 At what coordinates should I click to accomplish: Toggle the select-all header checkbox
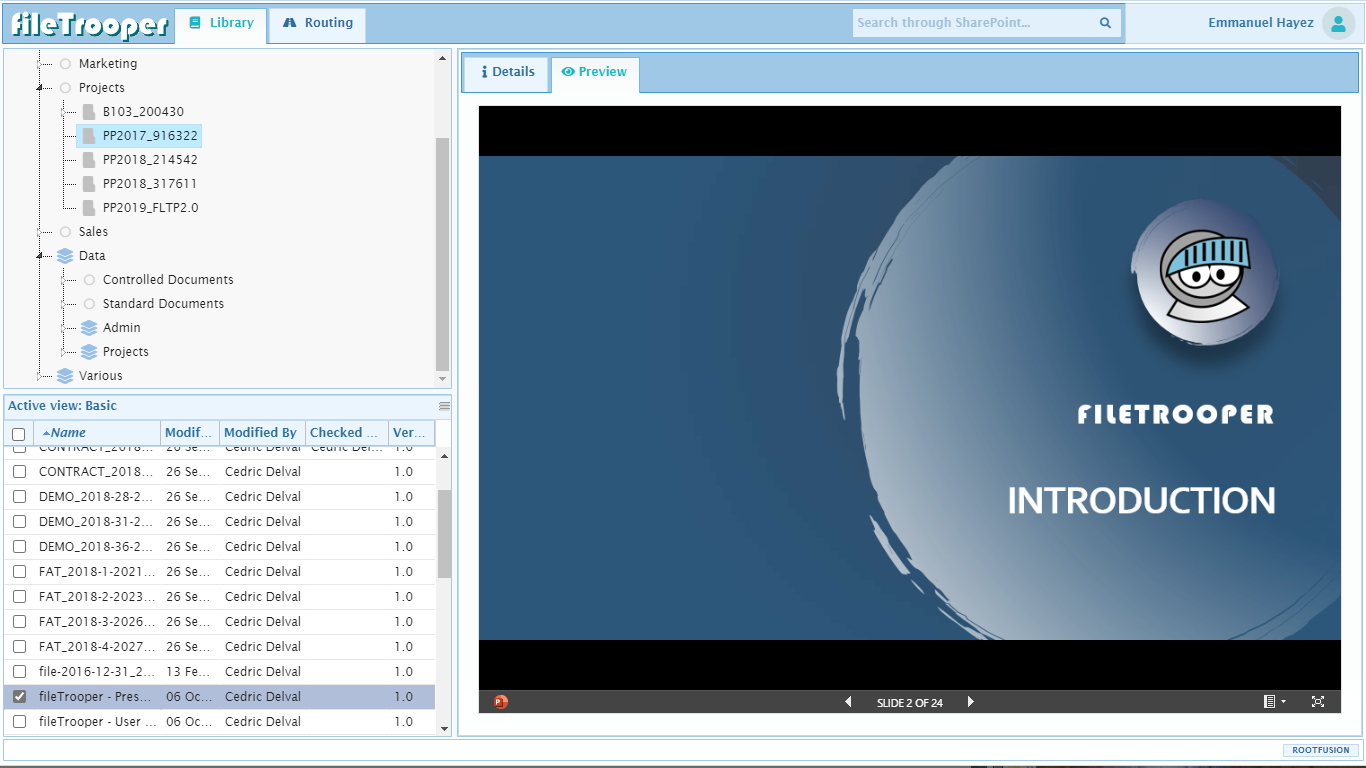coord(18,434)
